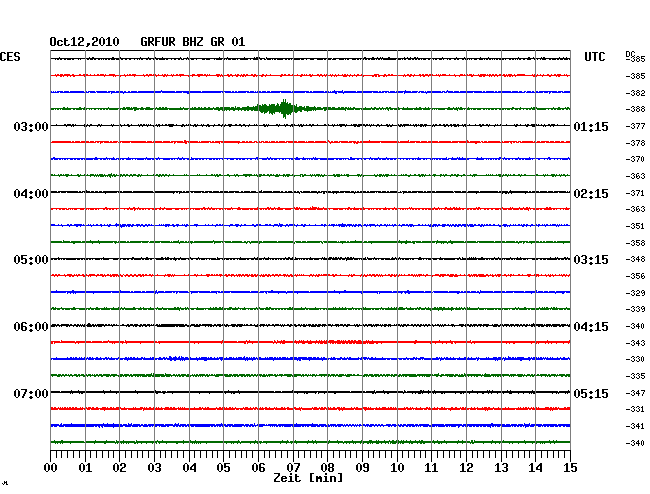650x494 pixels.
Task: Select the DC offset value -378
Action: point(635,143)
